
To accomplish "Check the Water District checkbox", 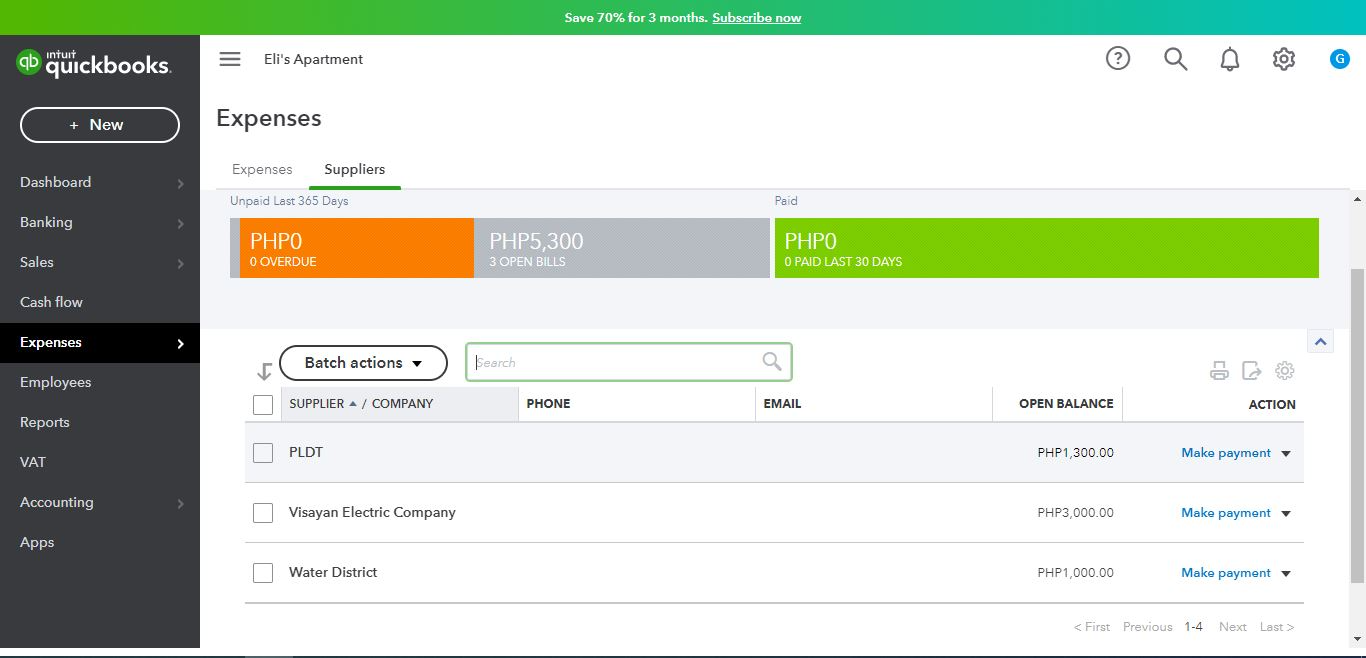I will point(263,573).
